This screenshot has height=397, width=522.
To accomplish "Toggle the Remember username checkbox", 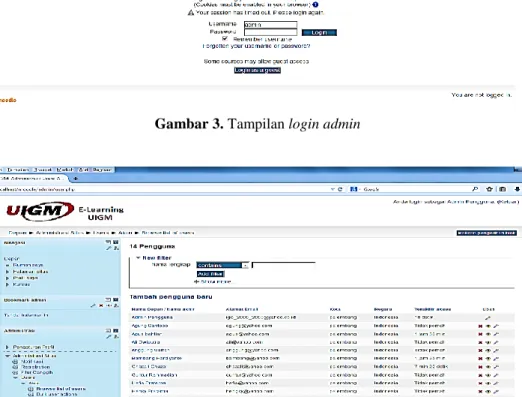I will tap(225, 39).
